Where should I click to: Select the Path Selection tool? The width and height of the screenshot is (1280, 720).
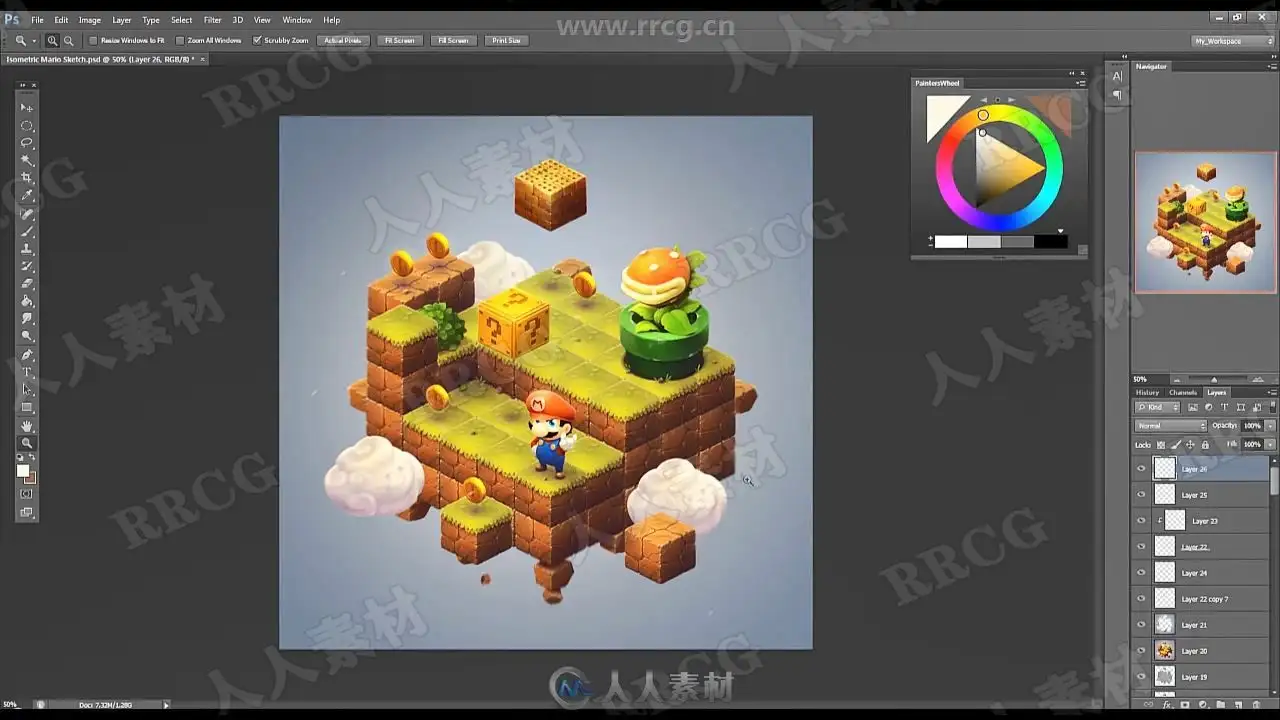[x=27, y=390]
